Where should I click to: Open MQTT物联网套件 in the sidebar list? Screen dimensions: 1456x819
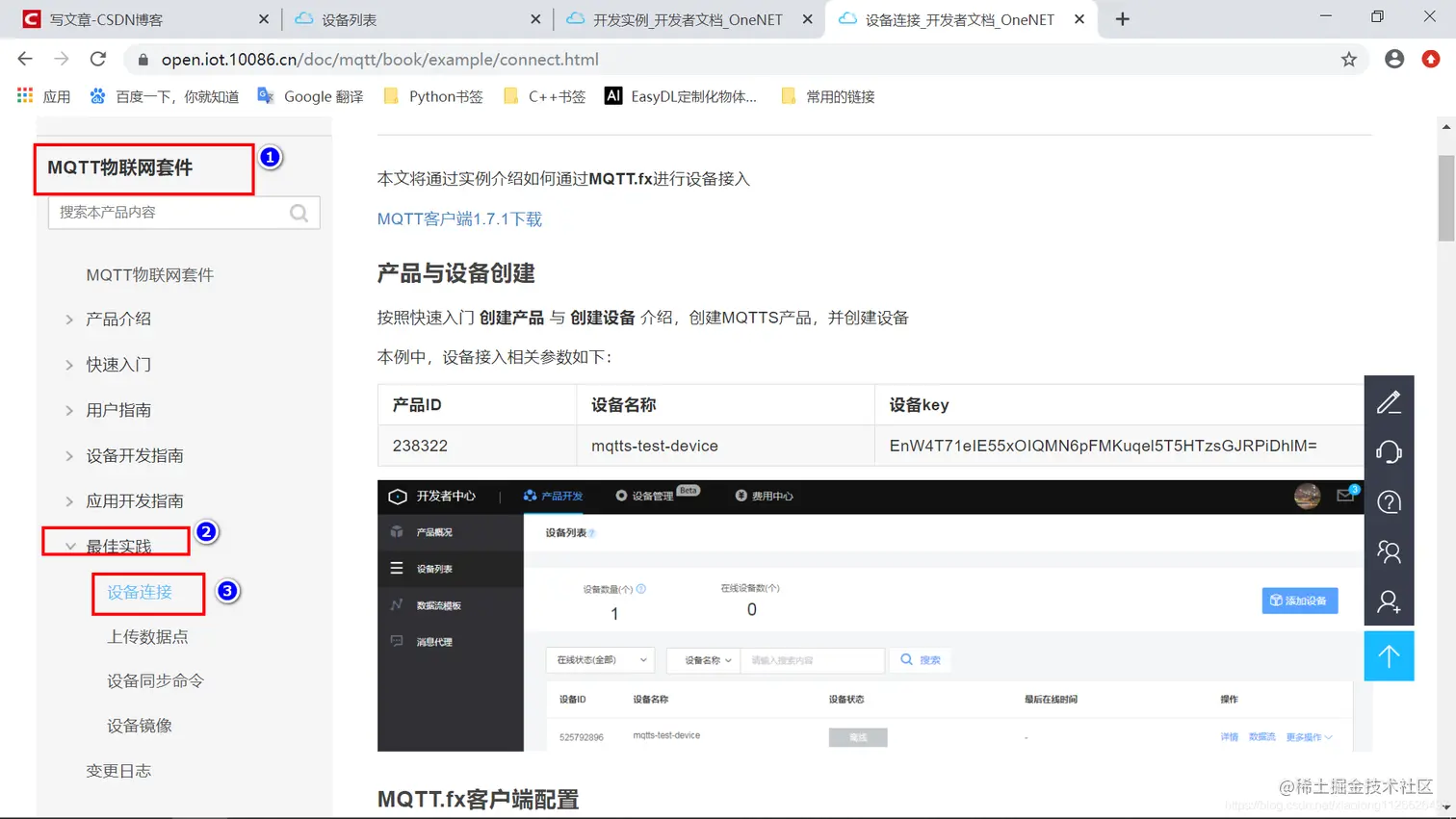point(149,274)
